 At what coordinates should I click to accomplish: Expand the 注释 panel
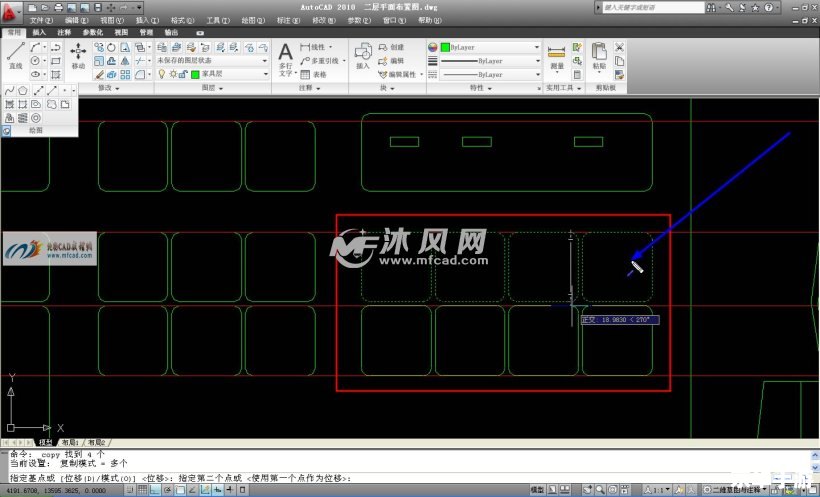[310, 88]
